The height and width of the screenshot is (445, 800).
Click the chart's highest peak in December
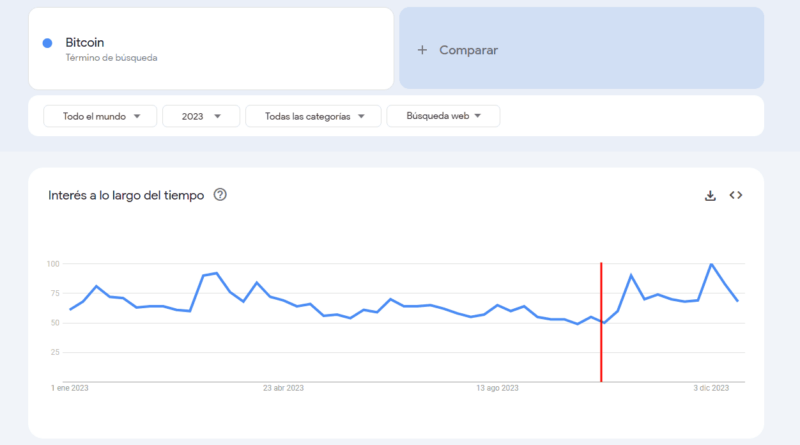coord(711,265)
